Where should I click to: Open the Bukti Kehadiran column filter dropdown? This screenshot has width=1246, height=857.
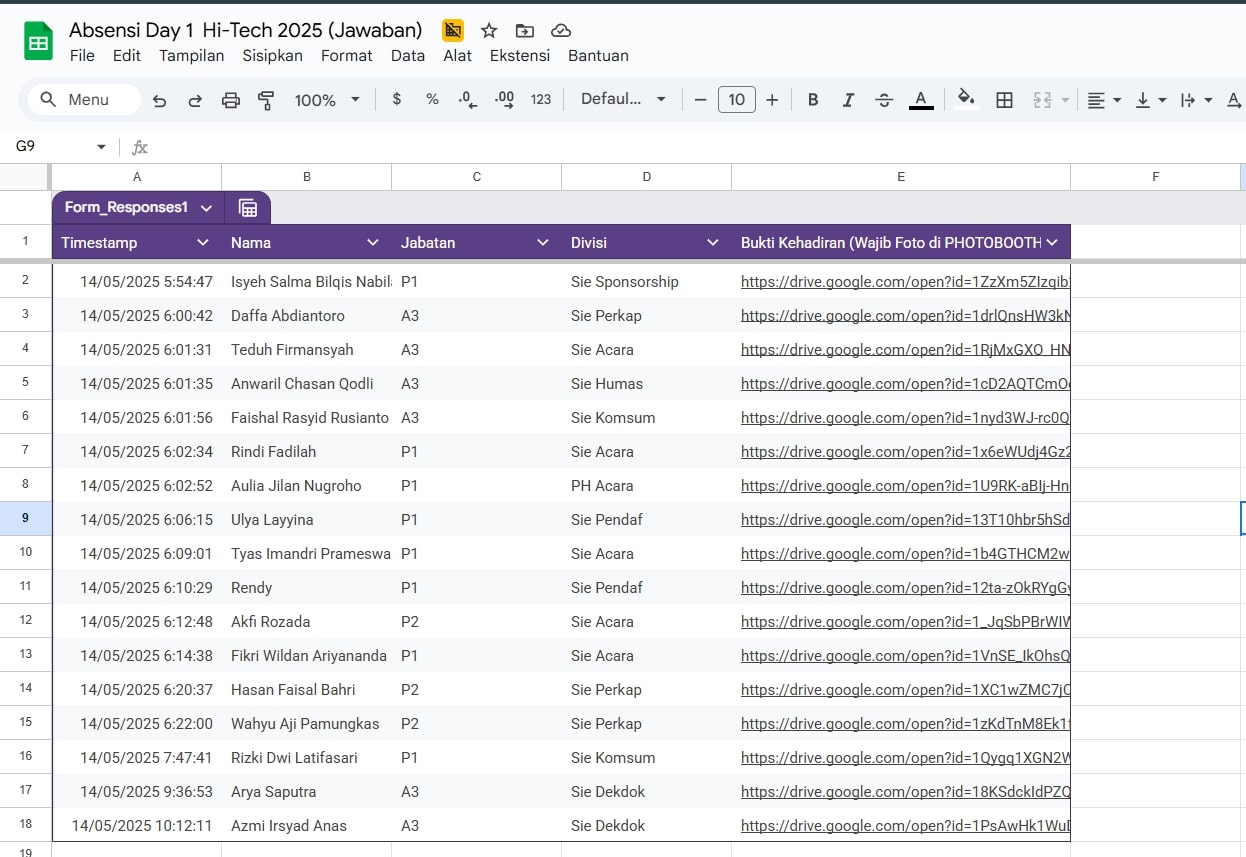pyautogui.click(x=1052, y=242)
